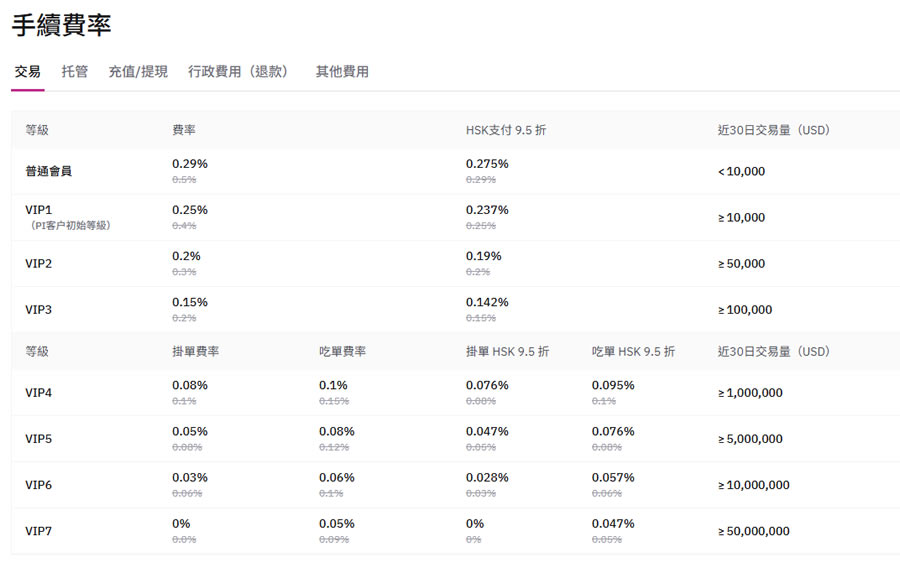Click the VIP1 level label

38,210
